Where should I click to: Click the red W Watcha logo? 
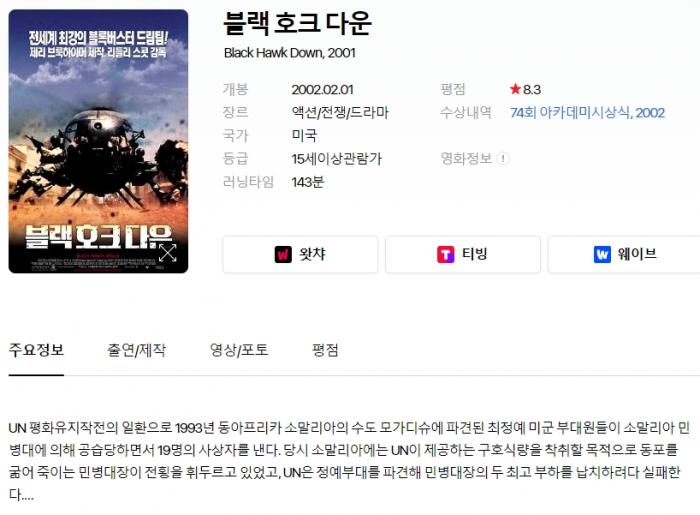(x=283, y=254)
